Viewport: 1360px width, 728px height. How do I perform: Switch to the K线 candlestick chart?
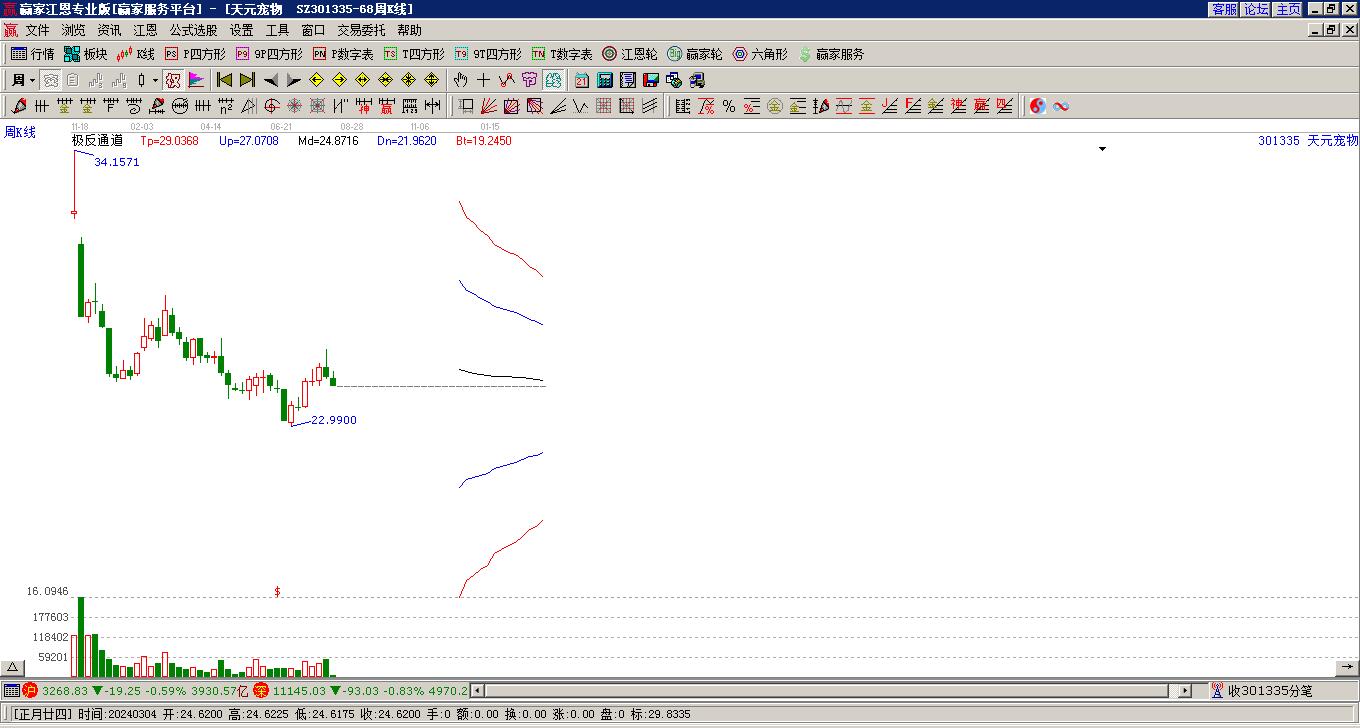click(136, 54)
